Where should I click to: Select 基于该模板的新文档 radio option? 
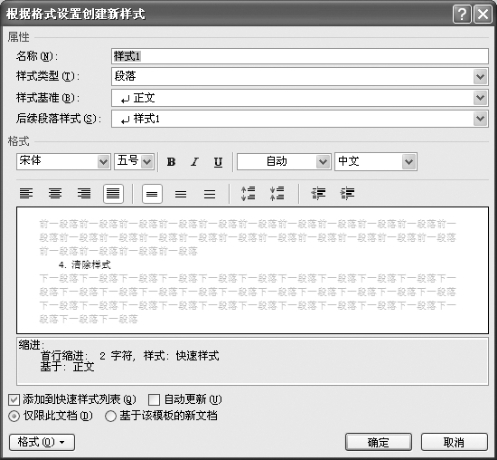click(110, 416)
